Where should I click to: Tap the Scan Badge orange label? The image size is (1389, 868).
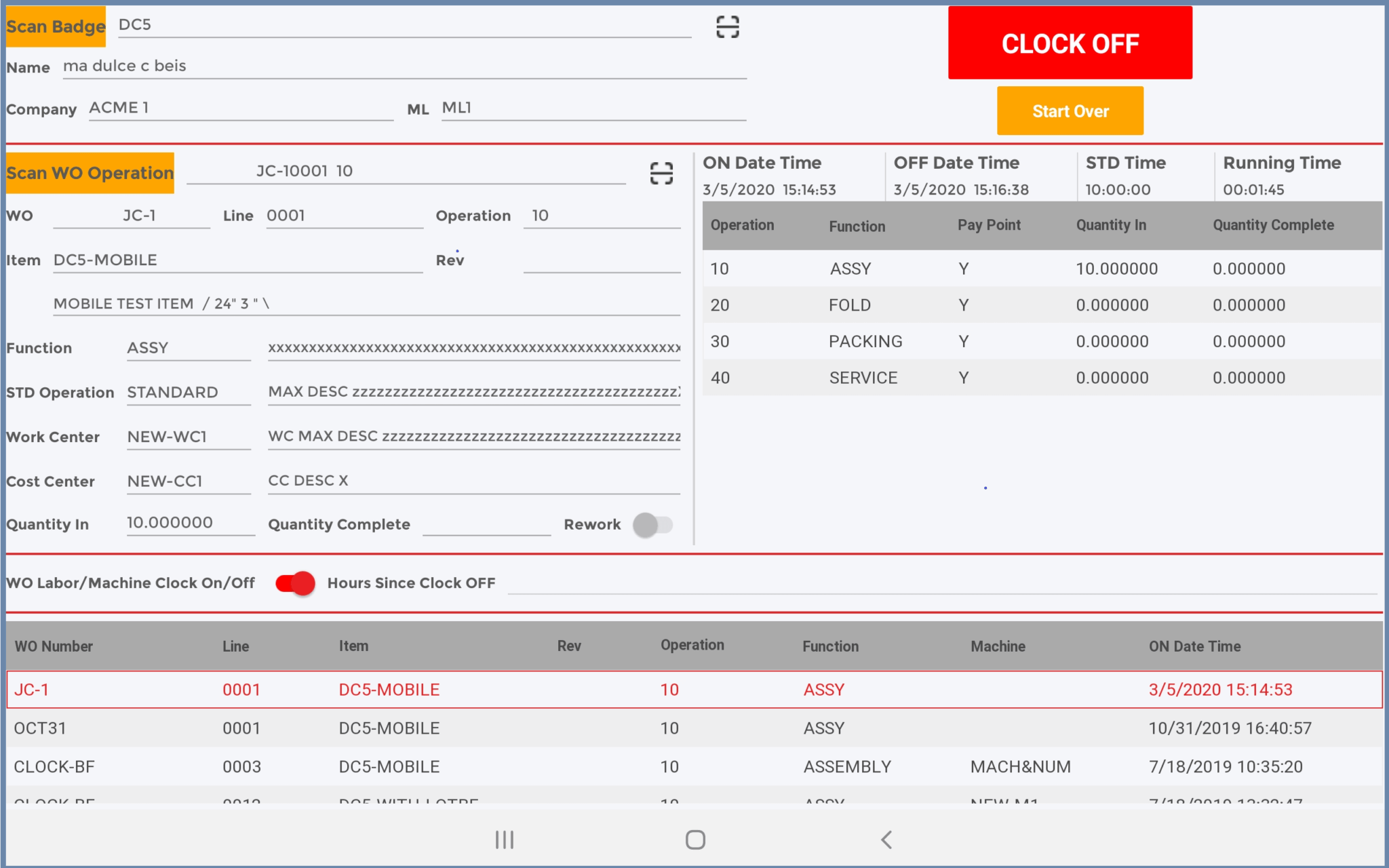click(x=56, y=26)
